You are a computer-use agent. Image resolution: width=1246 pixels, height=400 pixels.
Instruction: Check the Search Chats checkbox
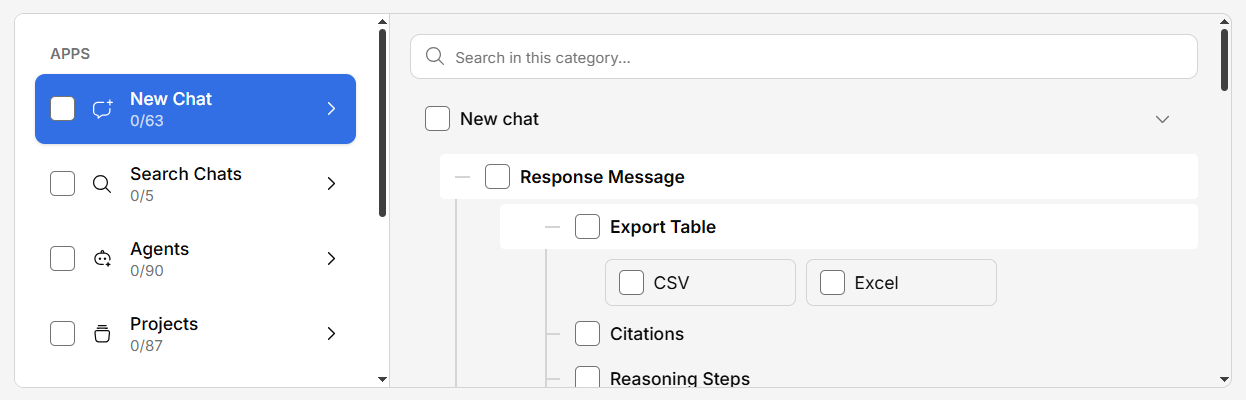[x=63, y=184]
